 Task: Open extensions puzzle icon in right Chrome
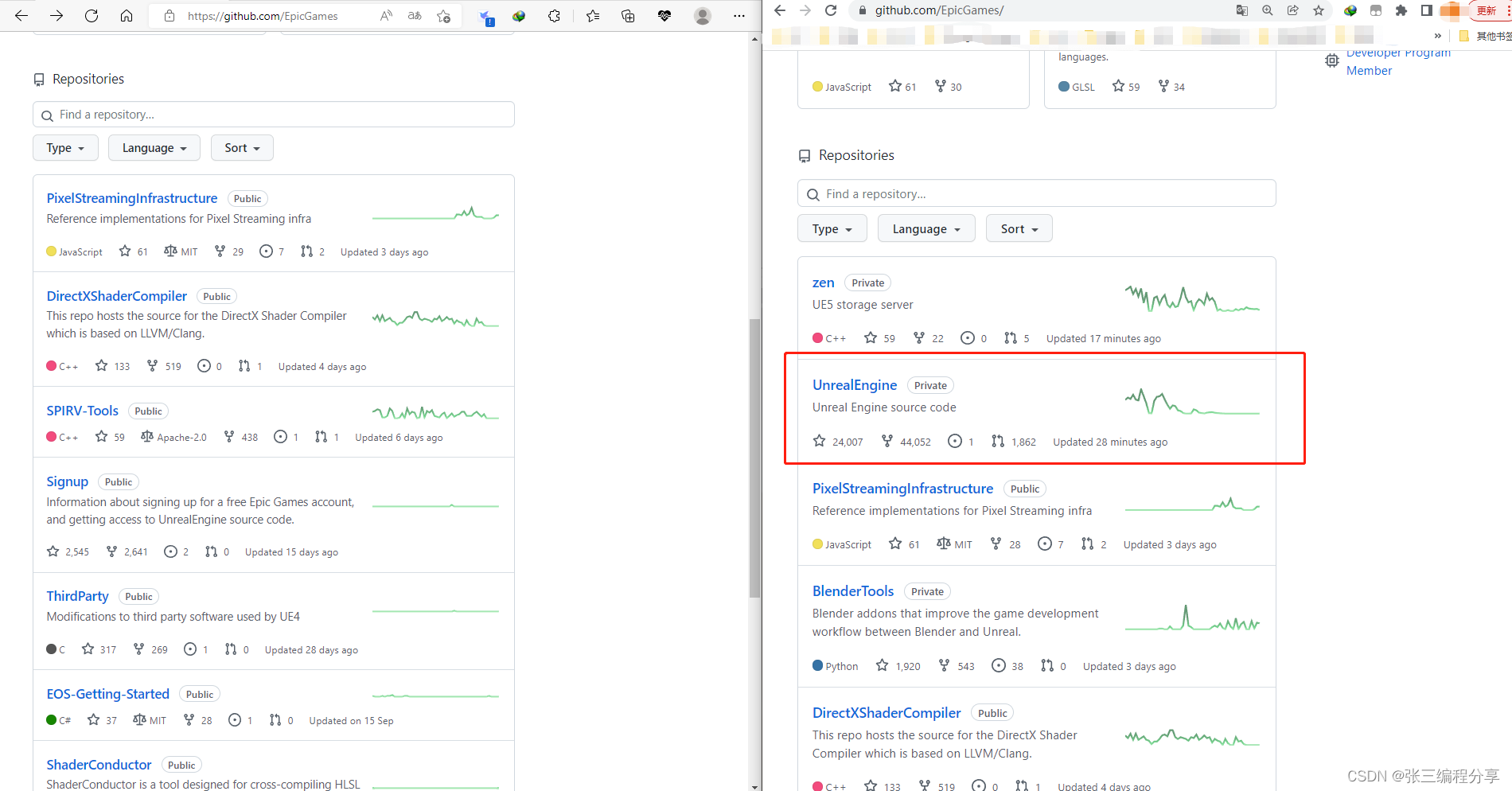pyautogui.click(x=1401, y=10)
